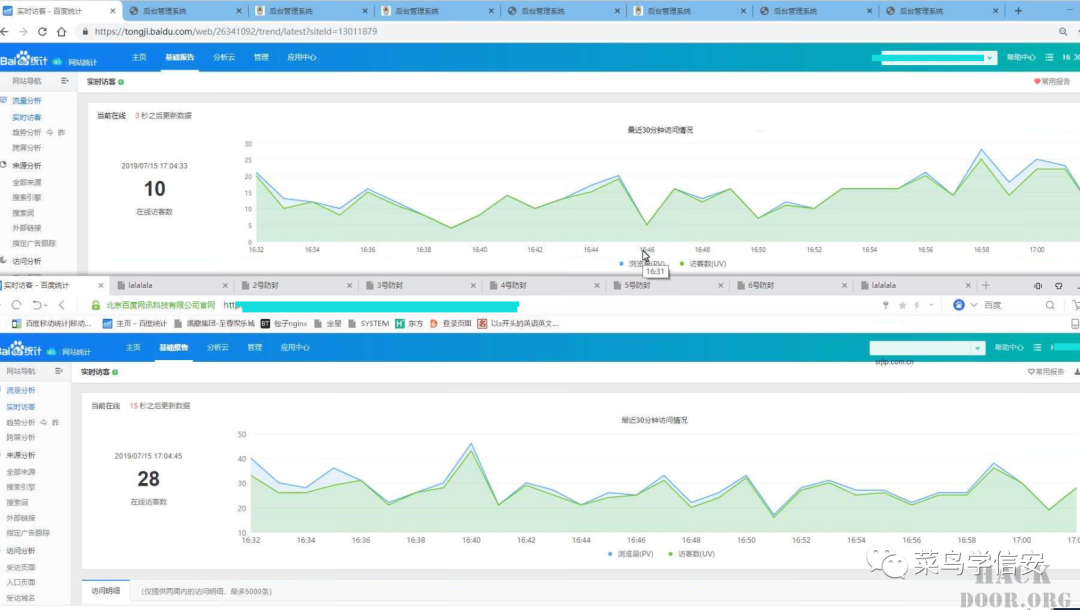Open 实时访客 sidebar link in upper window
The width and height of the screenshot is (1080, 610).
27,118
